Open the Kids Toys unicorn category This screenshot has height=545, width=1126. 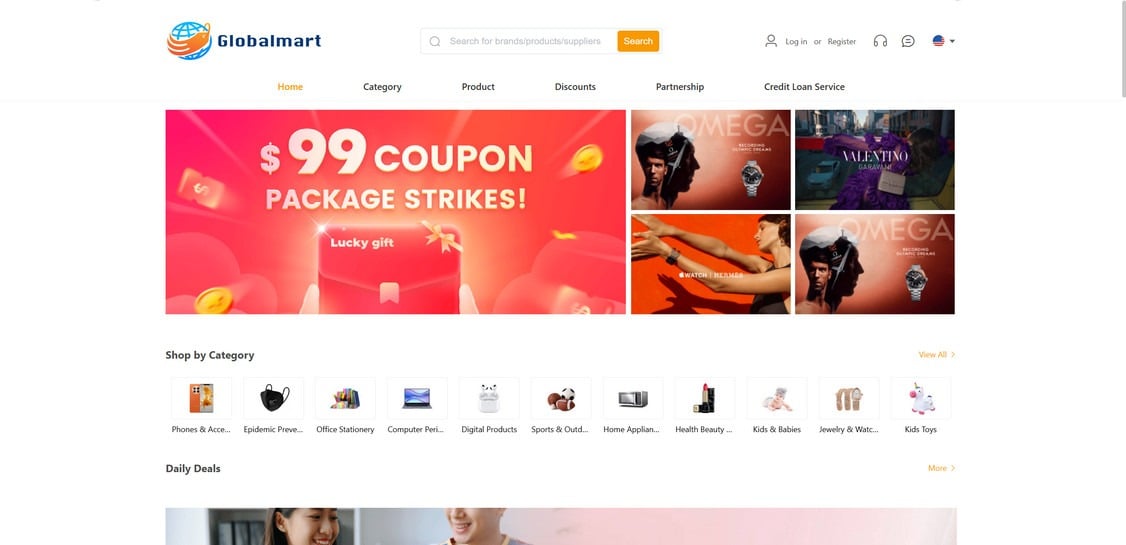click(921, 398)
